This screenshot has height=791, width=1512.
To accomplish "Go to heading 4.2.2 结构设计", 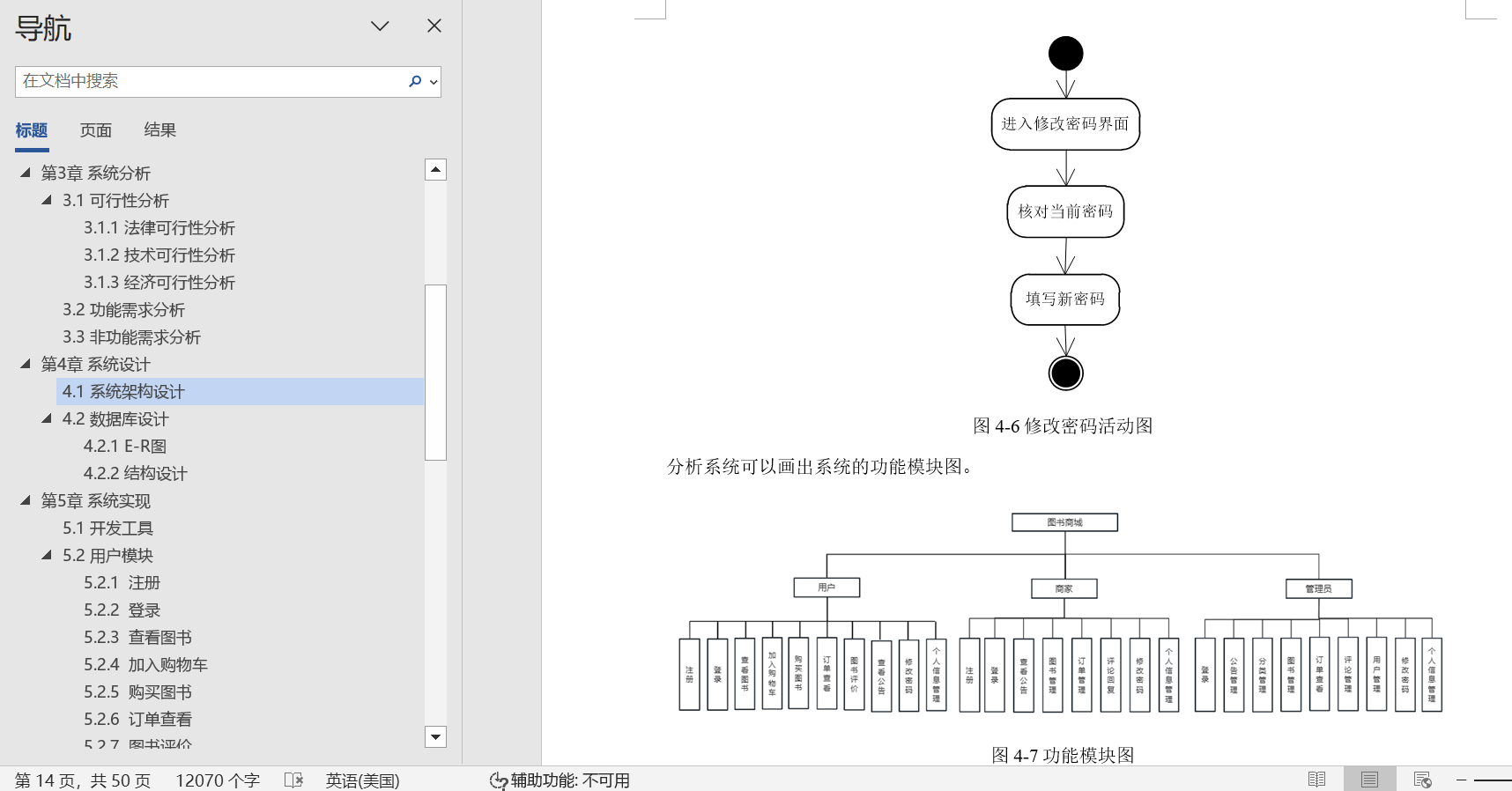I will pos(136,473).
